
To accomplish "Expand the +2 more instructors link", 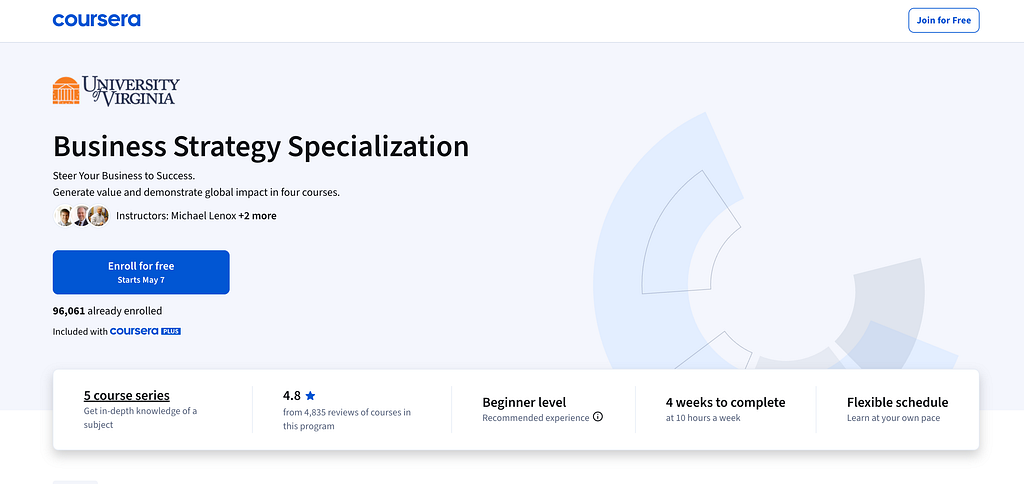I will tap(257, 216).
